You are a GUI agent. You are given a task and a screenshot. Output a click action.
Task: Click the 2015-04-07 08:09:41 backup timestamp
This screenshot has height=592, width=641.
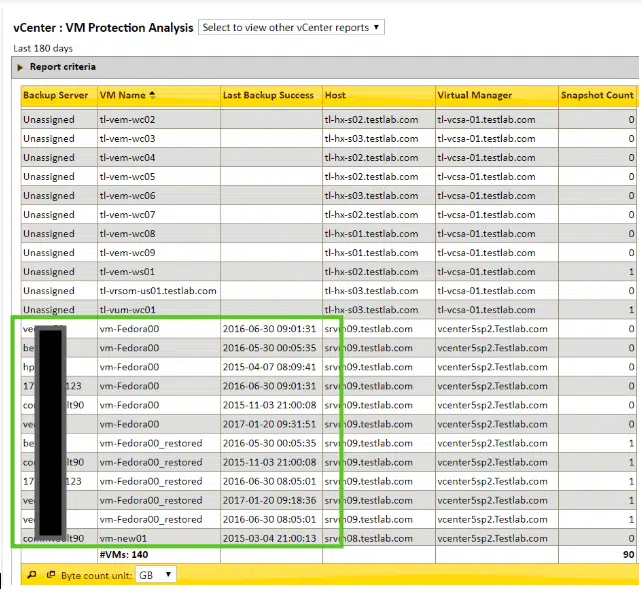pyautogui.click(x=269, y=367)
